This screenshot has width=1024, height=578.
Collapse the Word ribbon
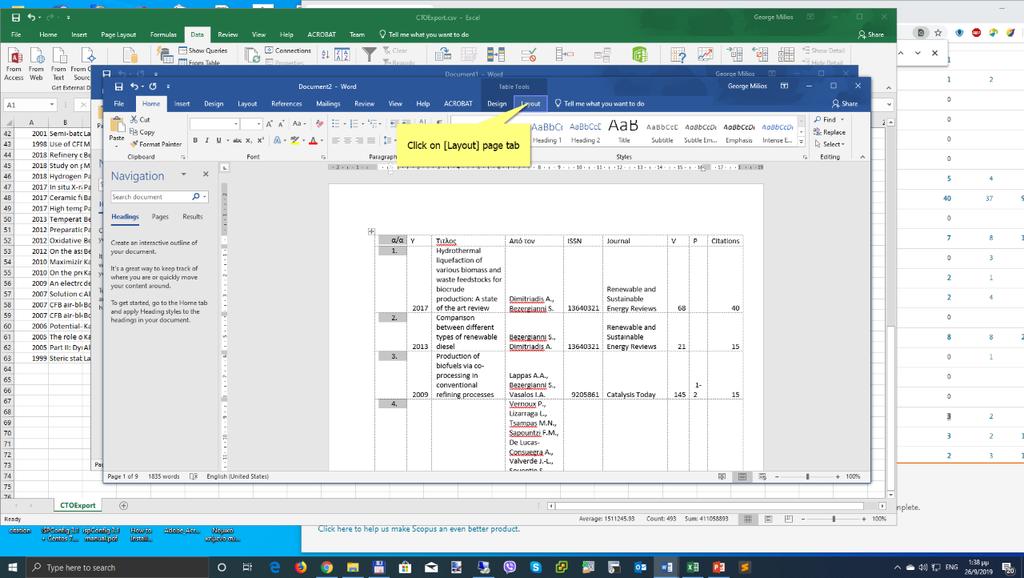pos(863,157)
